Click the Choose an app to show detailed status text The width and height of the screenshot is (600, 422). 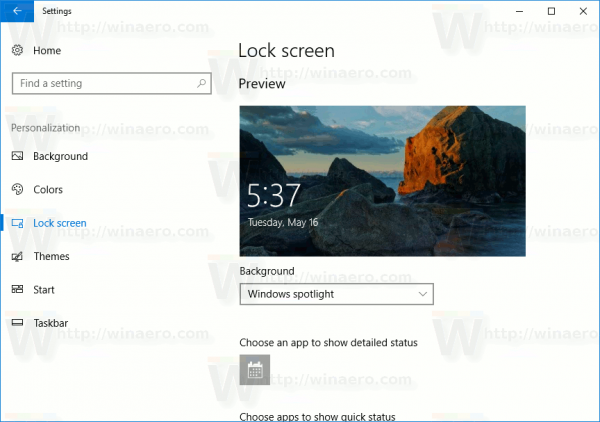coord(328,342)
